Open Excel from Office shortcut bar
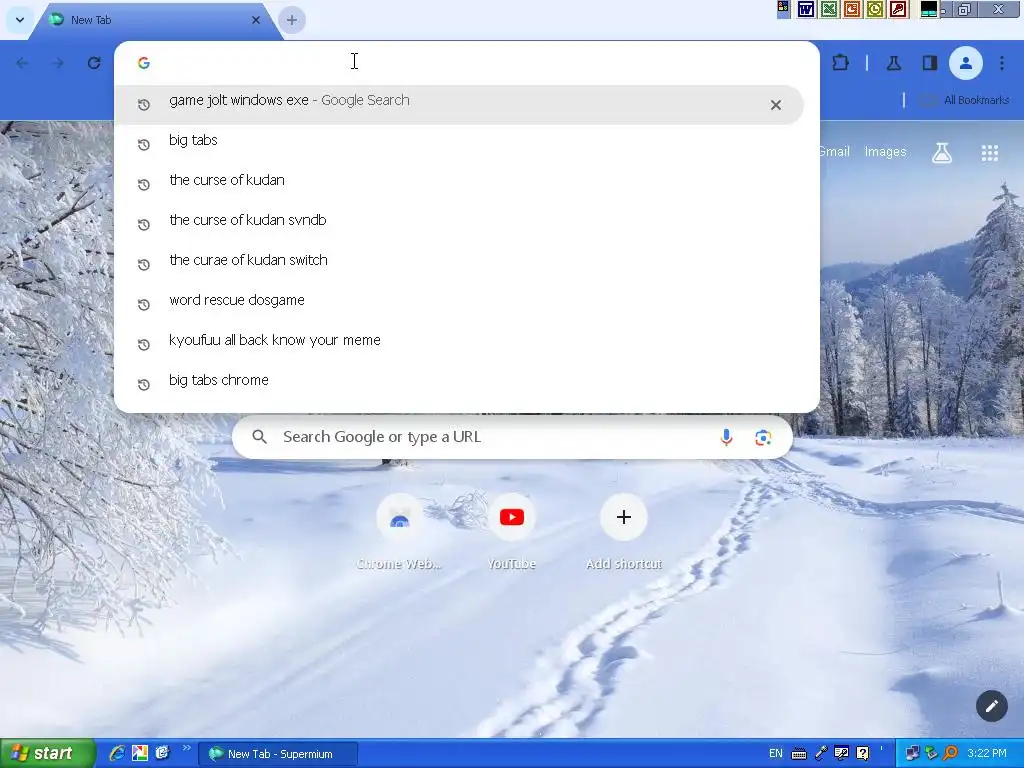 [829, 9]
